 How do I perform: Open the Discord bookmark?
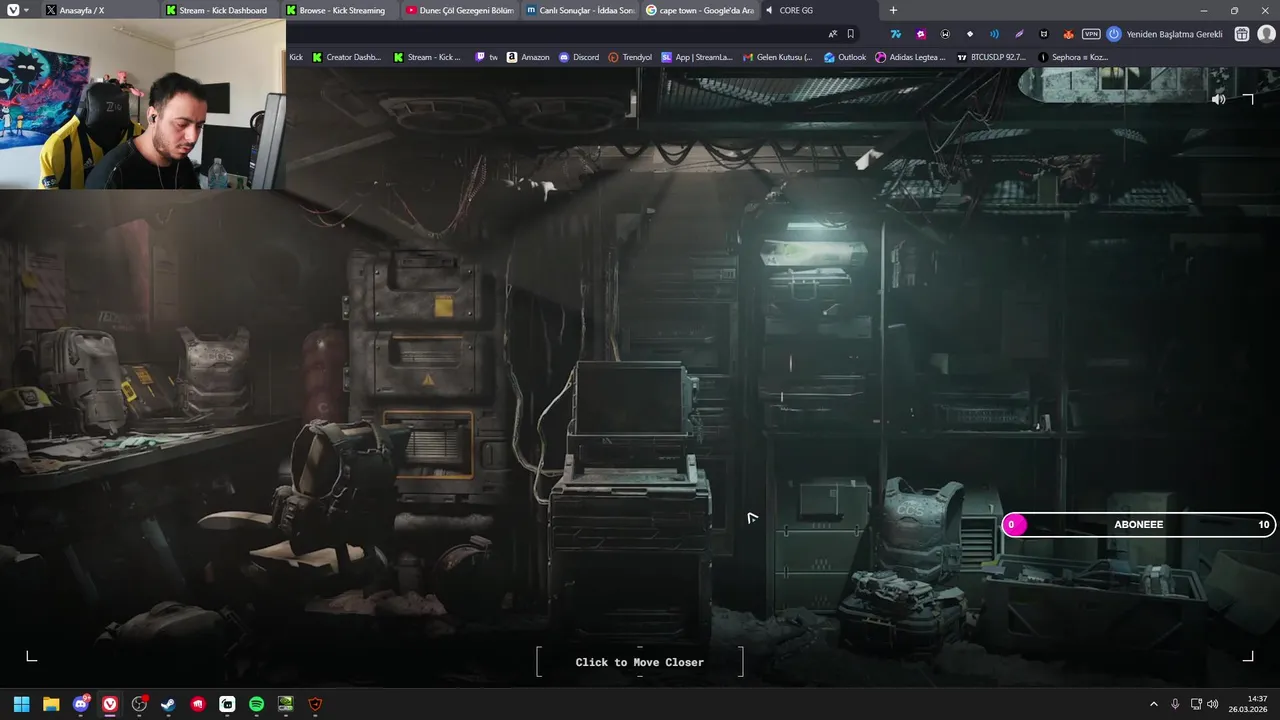click(x=579, y=57)
